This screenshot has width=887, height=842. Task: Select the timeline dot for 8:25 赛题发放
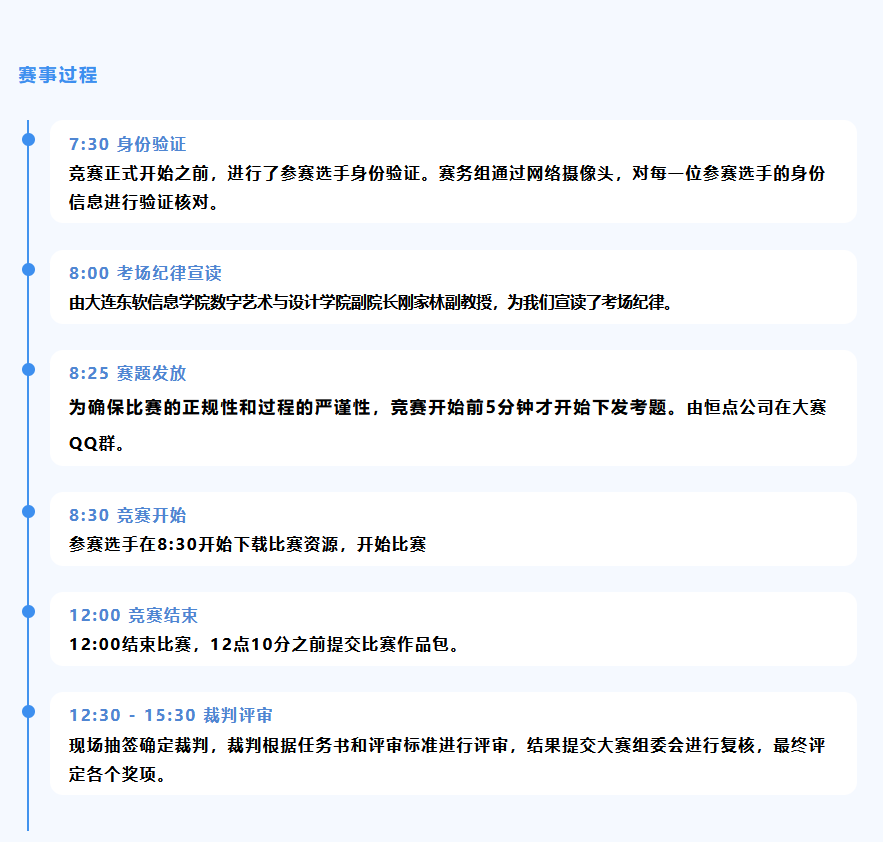click(x=28, y=369)
